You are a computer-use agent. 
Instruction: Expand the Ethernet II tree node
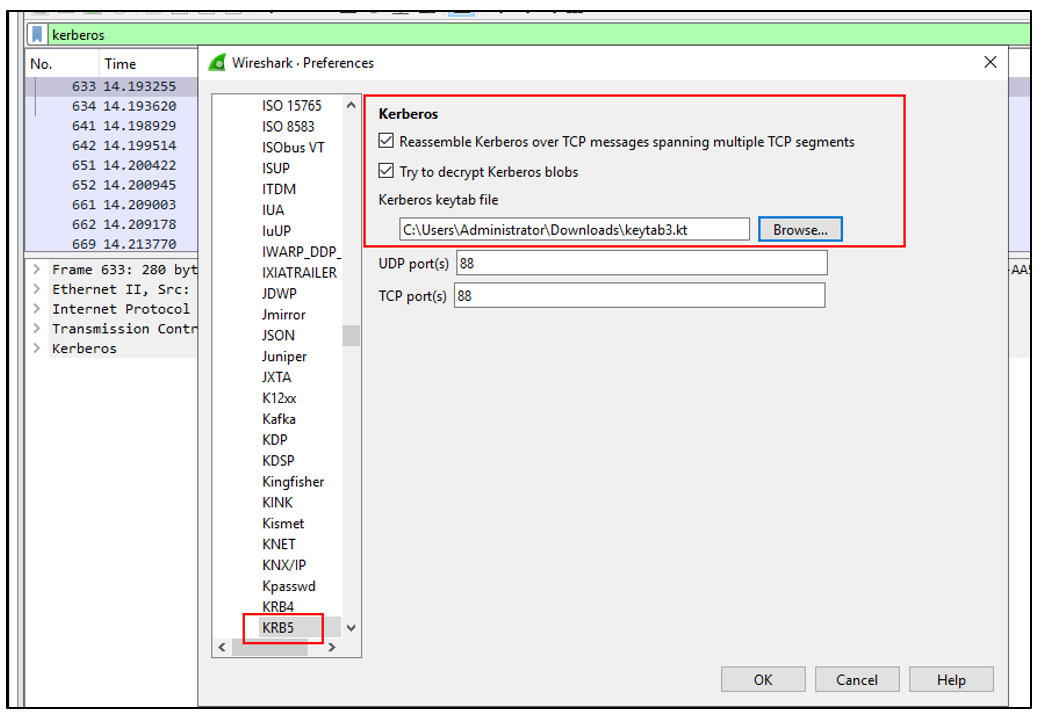coord(37,289)
